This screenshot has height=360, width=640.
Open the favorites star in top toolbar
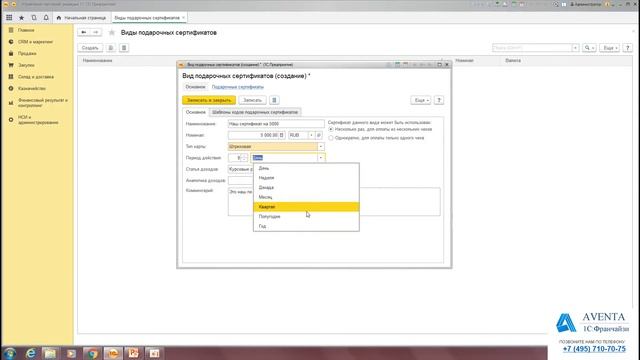[x=22, y=18]
